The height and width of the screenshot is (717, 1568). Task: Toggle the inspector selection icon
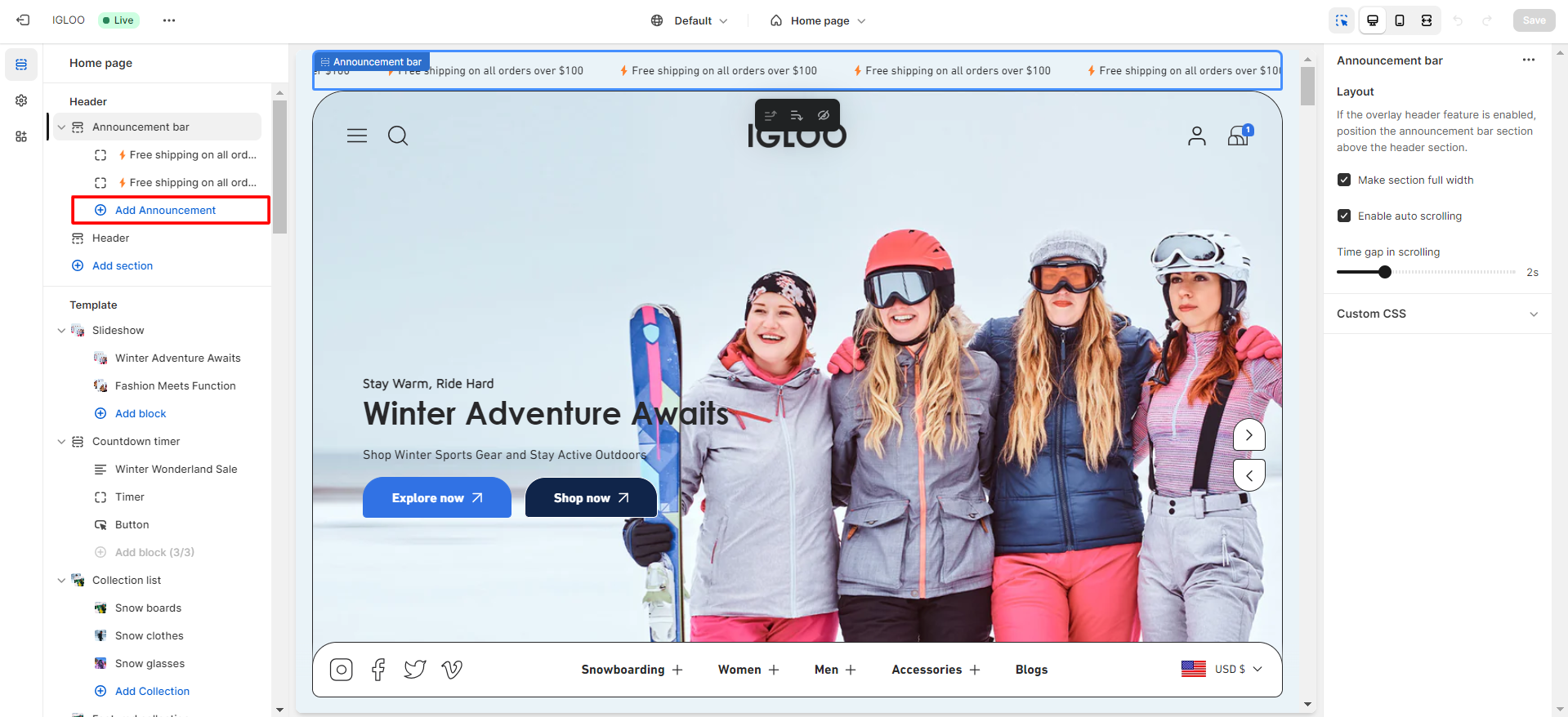pos(1342,20)
